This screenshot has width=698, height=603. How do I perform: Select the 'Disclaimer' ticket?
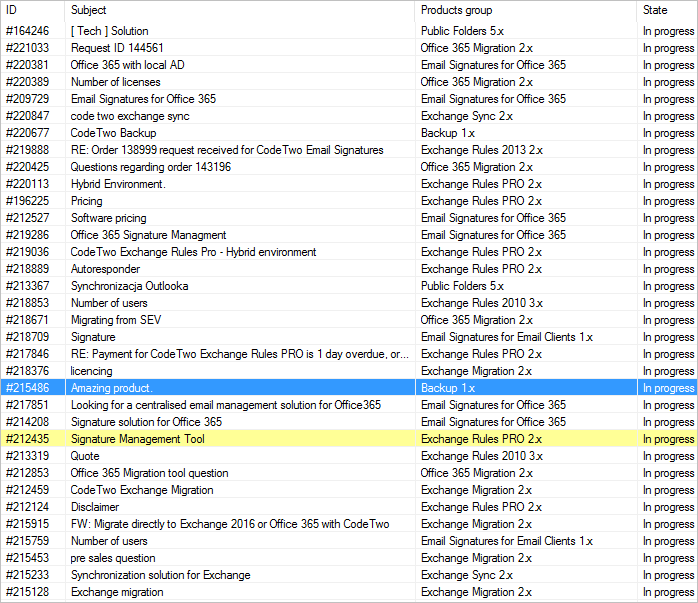click(x=95, y=507)
